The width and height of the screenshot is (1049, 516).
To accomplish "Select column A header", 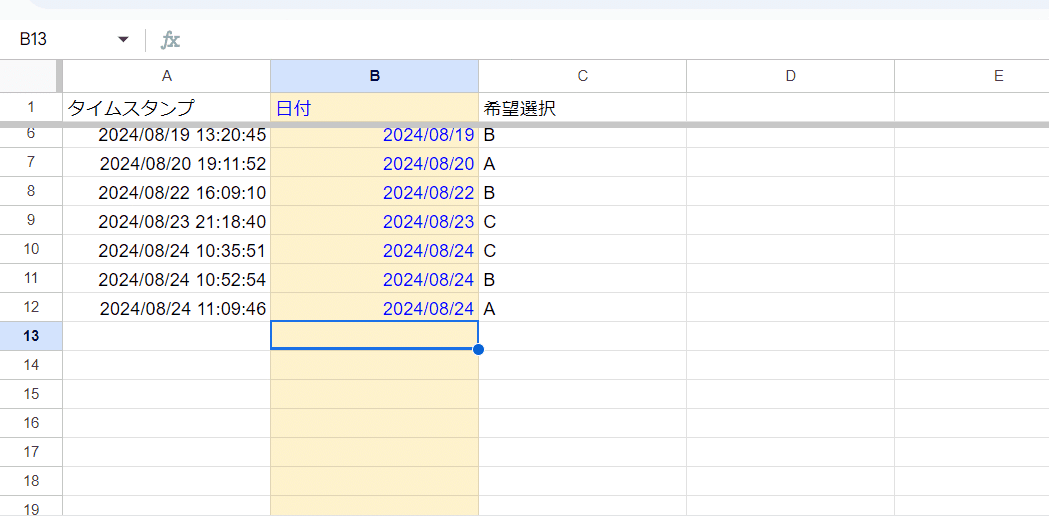I will (167, 76).
